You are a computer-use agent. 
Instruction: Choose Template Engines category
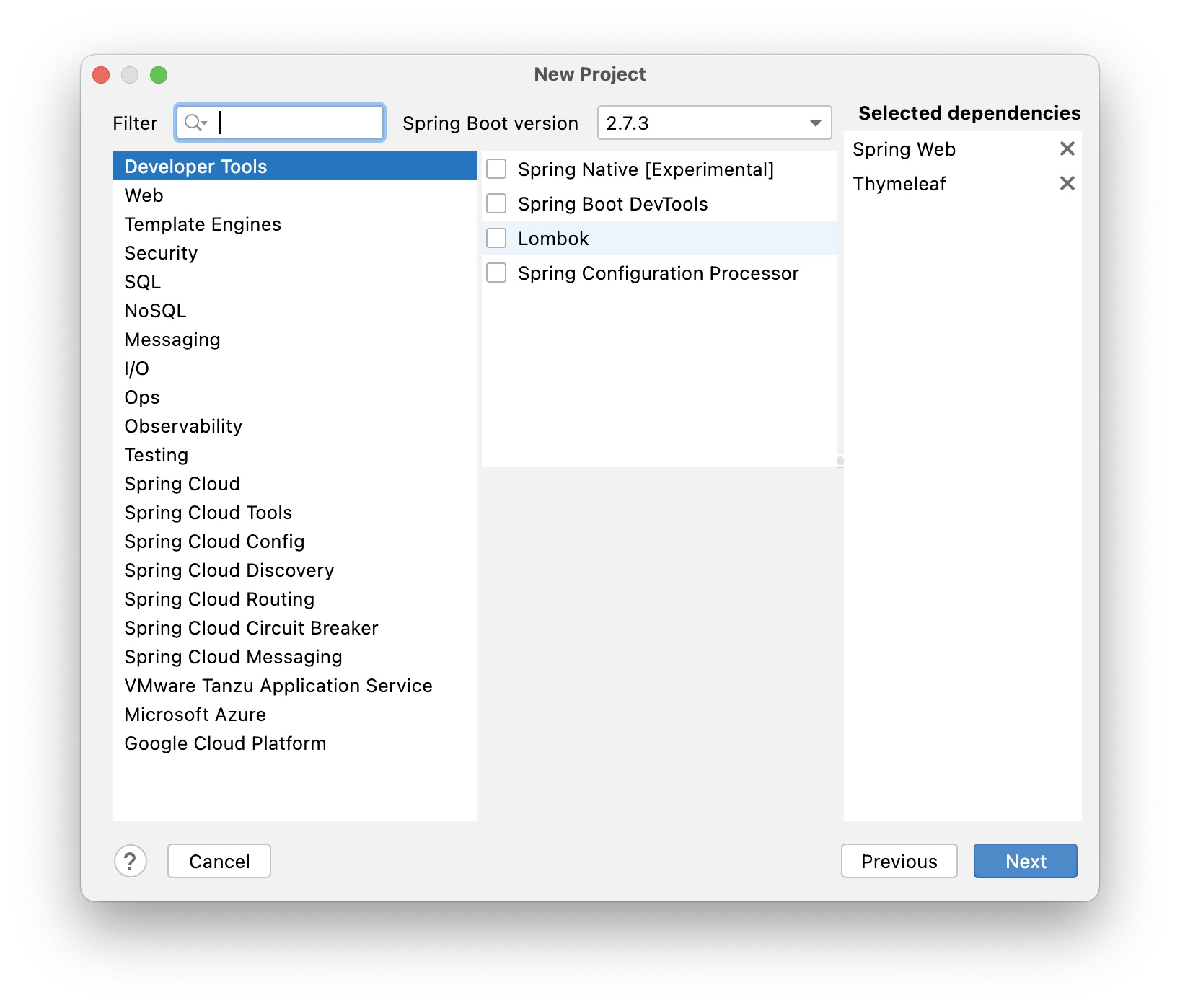pyautogui.click(x=203, y=224)
